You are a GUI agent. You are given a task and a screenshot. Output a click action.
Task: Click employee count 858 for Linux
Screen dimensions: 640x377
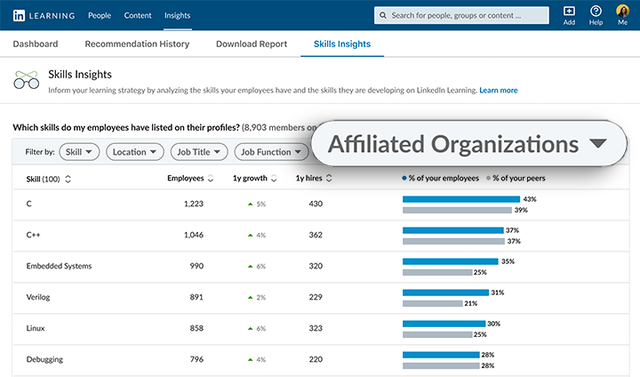(196, 328)
